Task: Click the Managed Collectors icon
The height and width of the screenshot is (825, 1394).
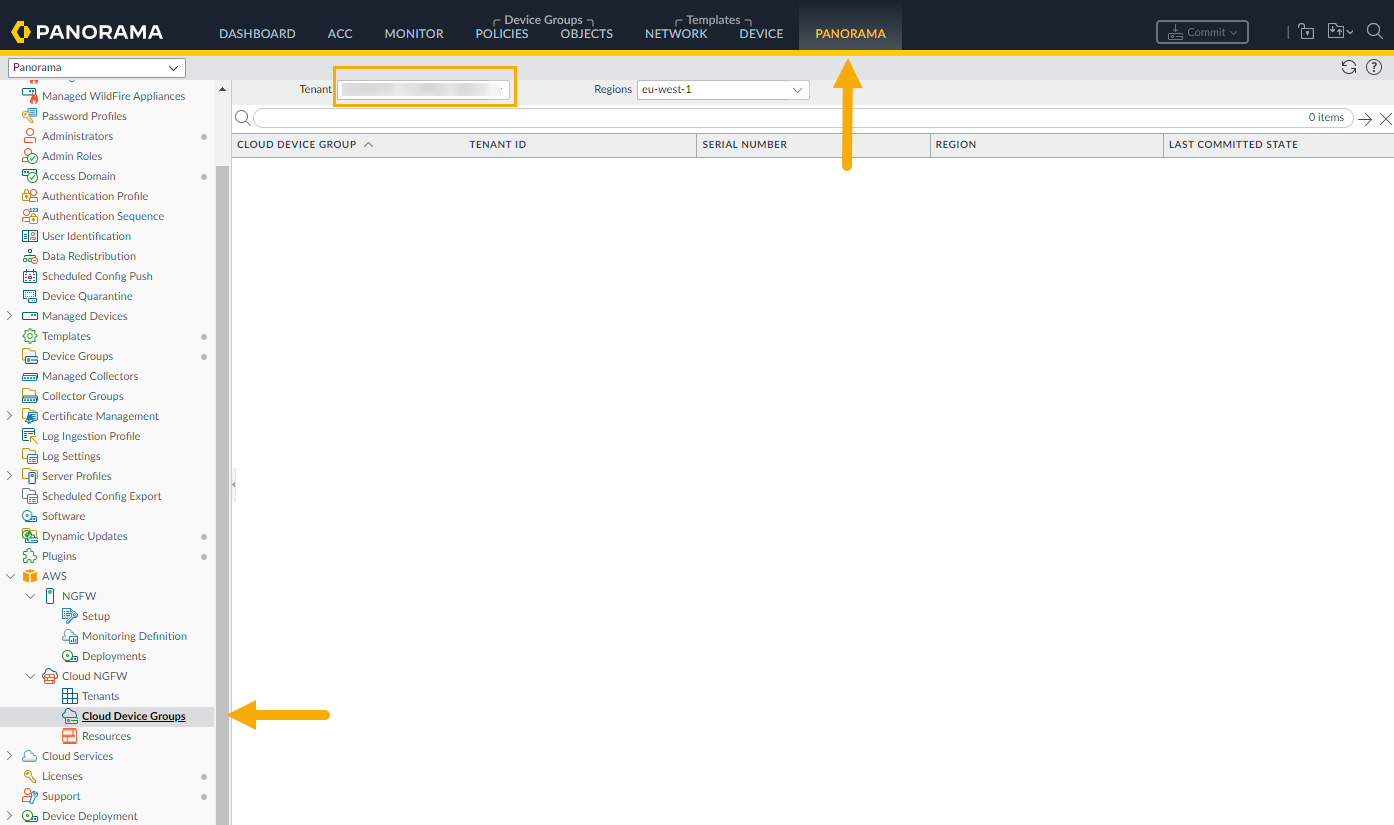Action: 30,376
